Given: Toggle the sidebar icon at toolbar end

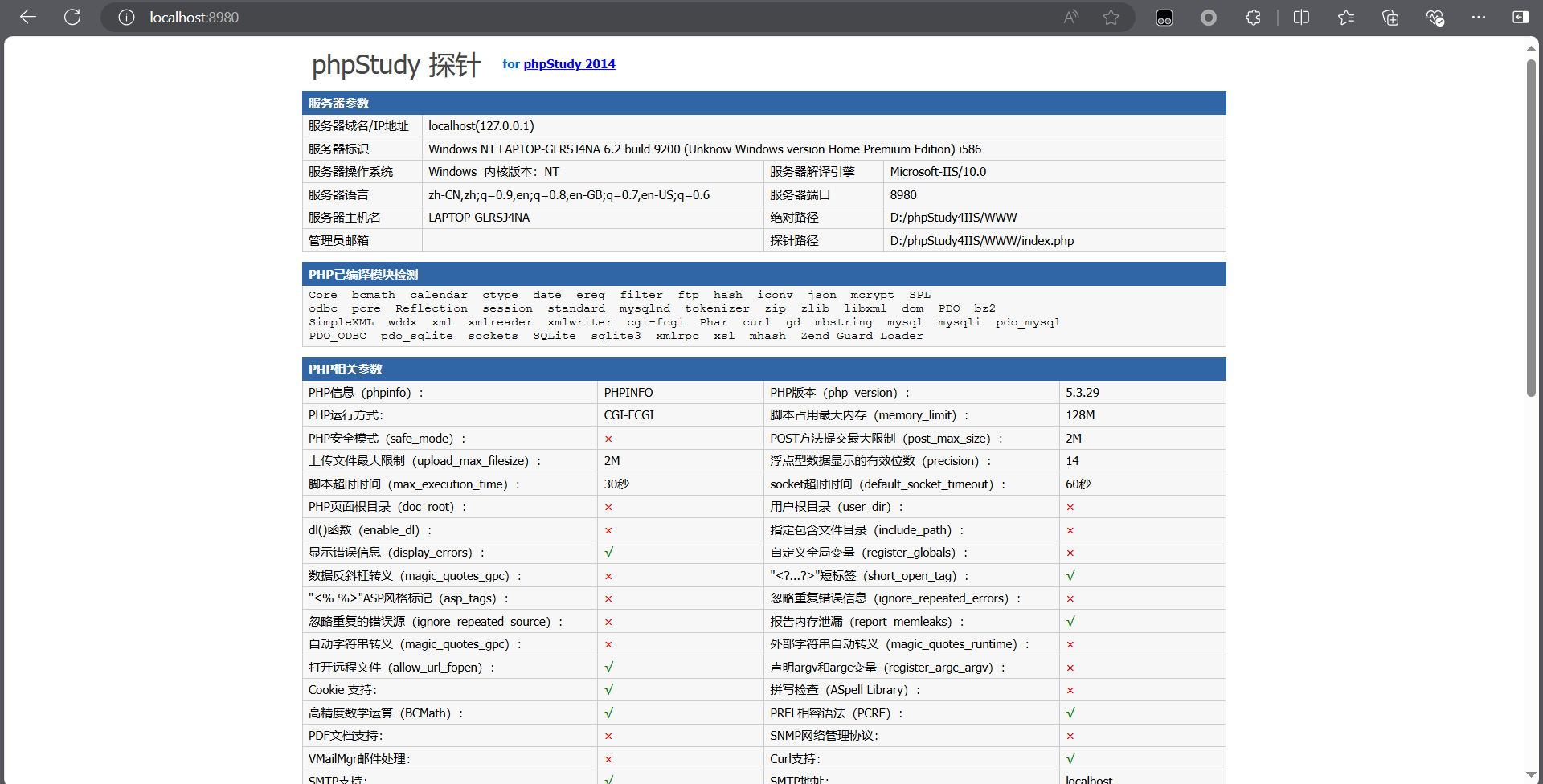Looking at the screenshot, I should tap(1520, 17).
